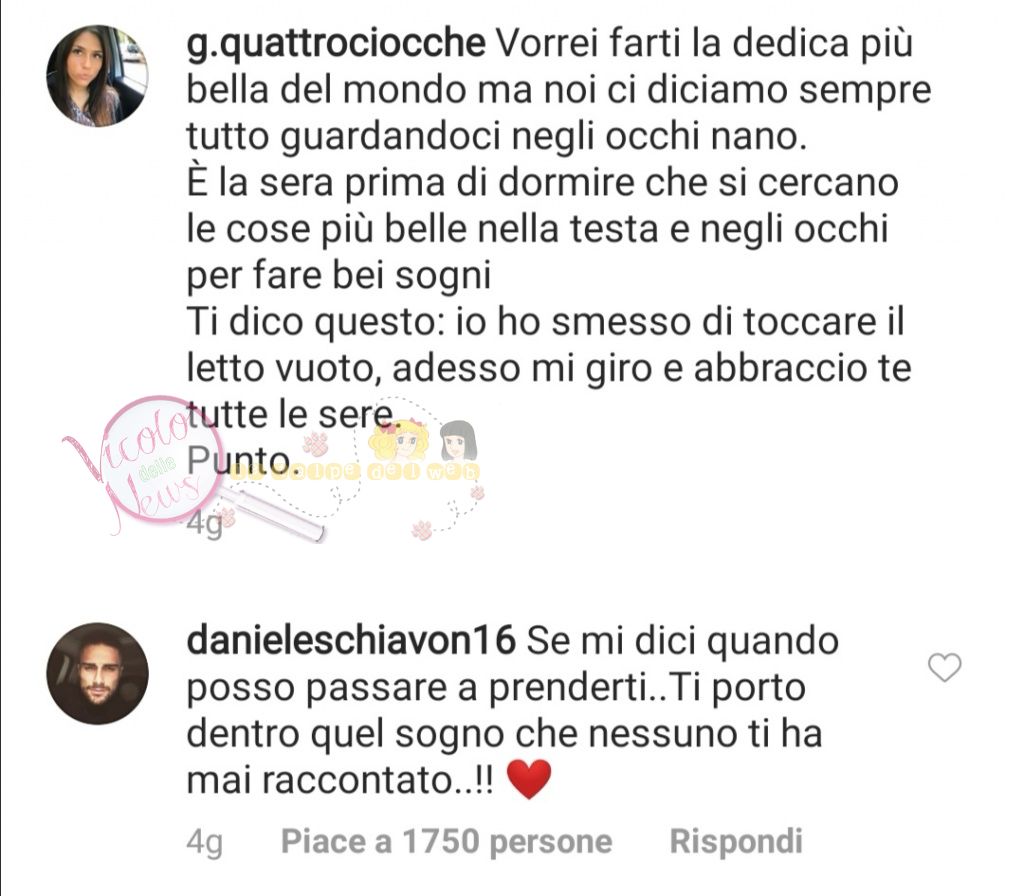
Task: Open the 'Piace a 1750 persone' likes list
Action: [447, 841]
